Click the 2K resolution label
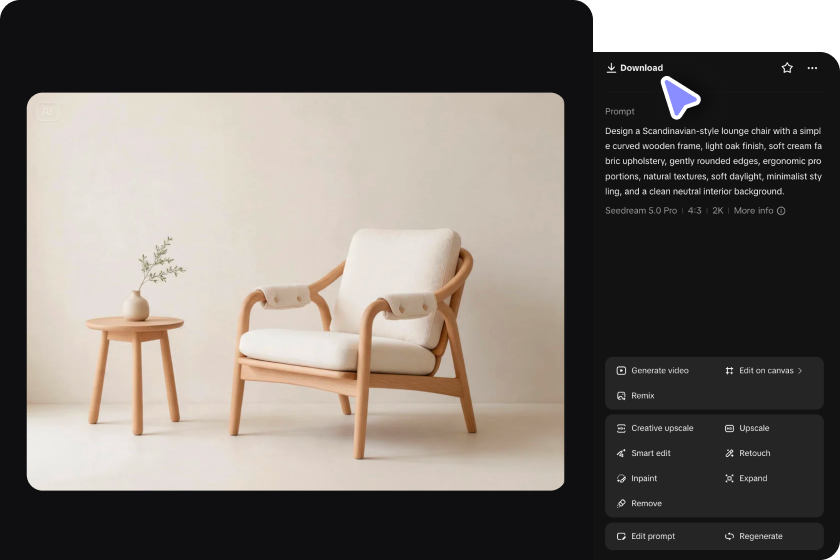This screenshot has width=840, height=560. click(717, 211)
